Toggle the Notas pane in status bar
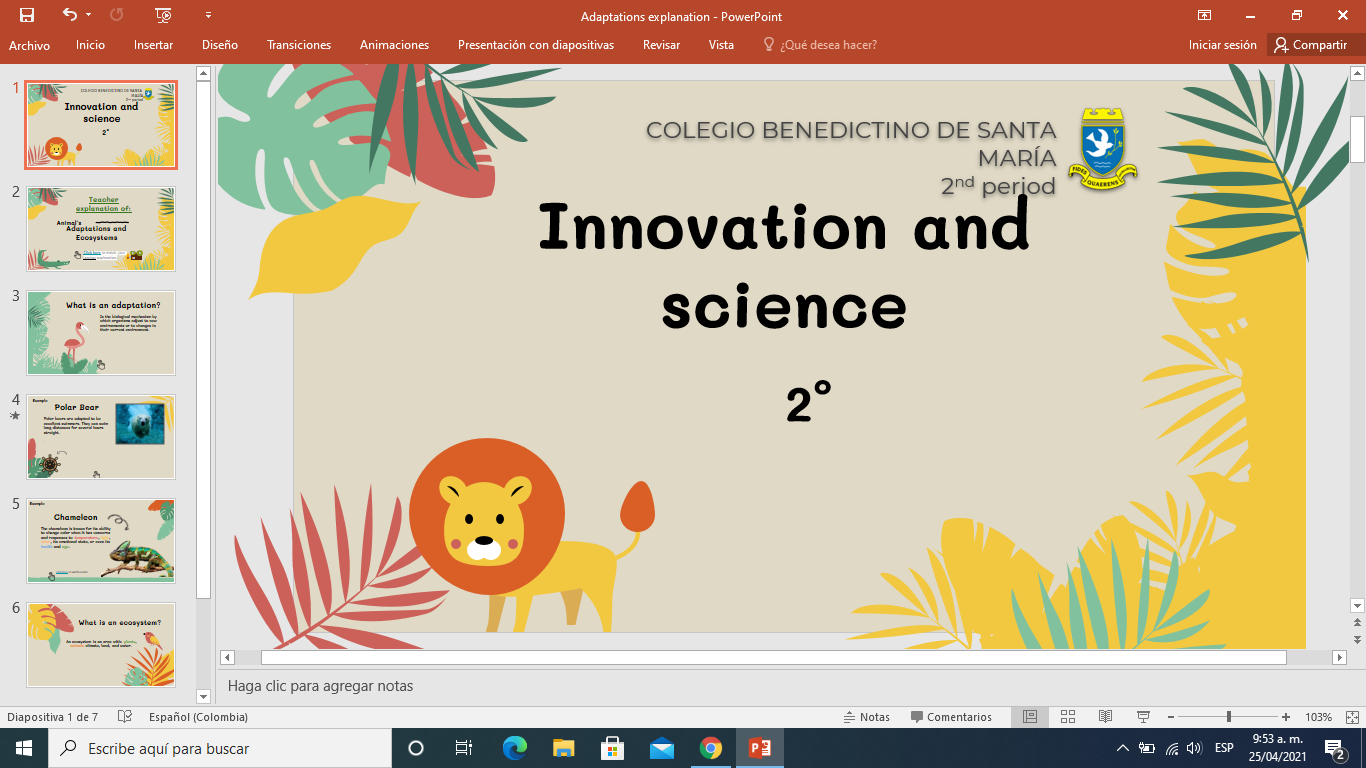 click(x=867, y=717)
